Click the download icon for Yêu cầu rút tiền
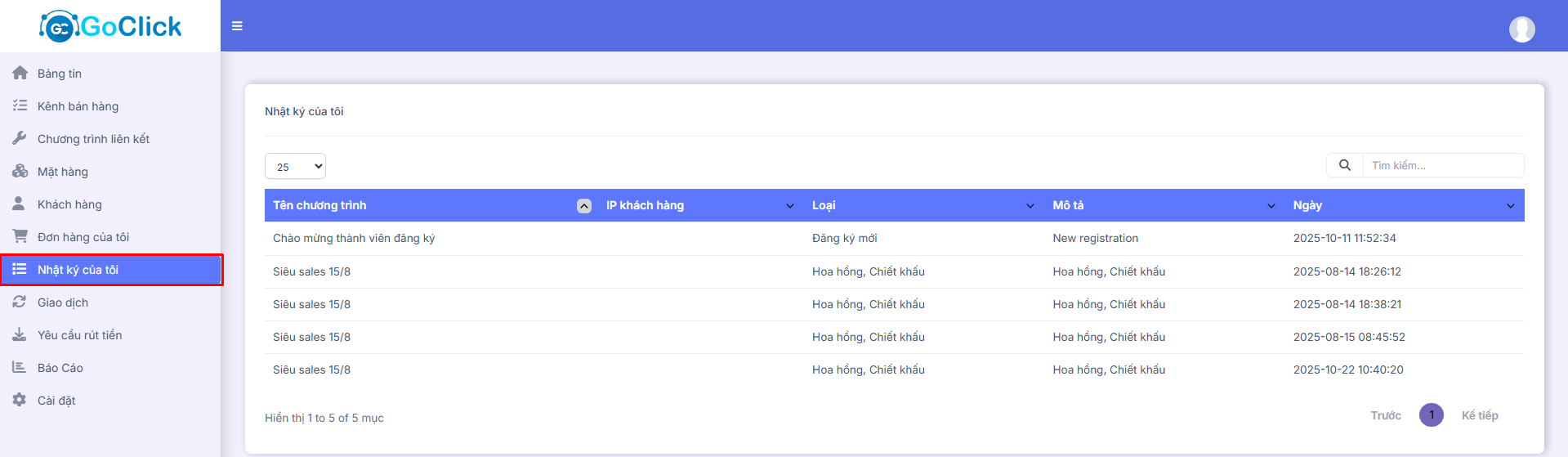1568x457 pixels. (x=20, y=335)
